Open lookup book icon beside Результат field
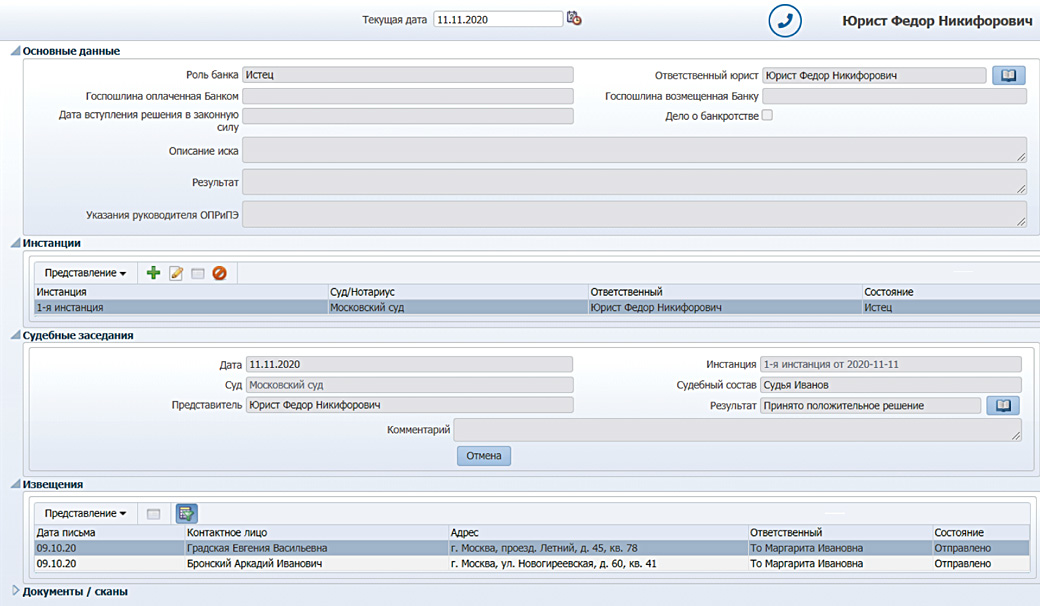 (x=1002, y=405)
